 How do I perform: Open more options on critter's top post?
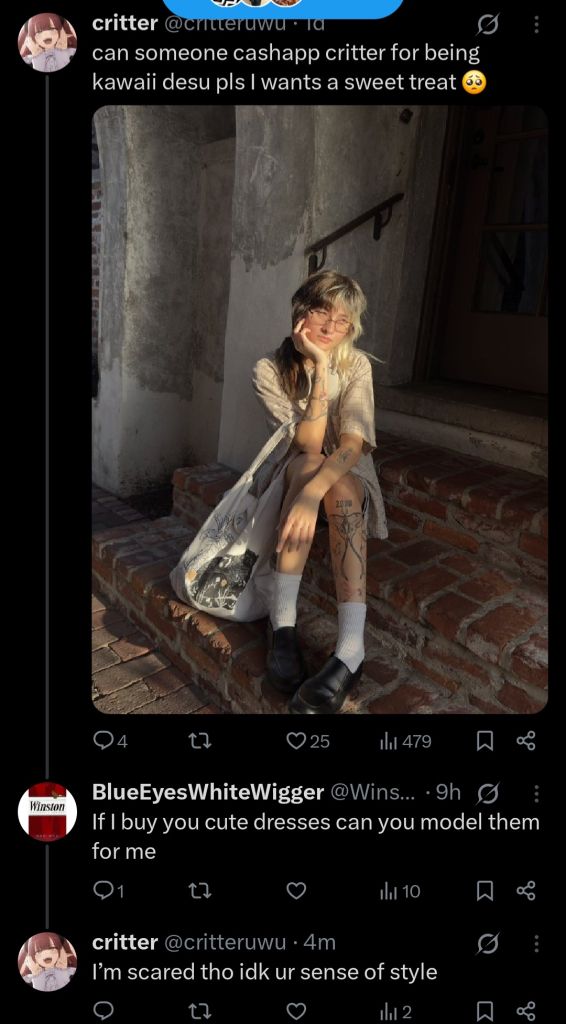tap(536, 25)
